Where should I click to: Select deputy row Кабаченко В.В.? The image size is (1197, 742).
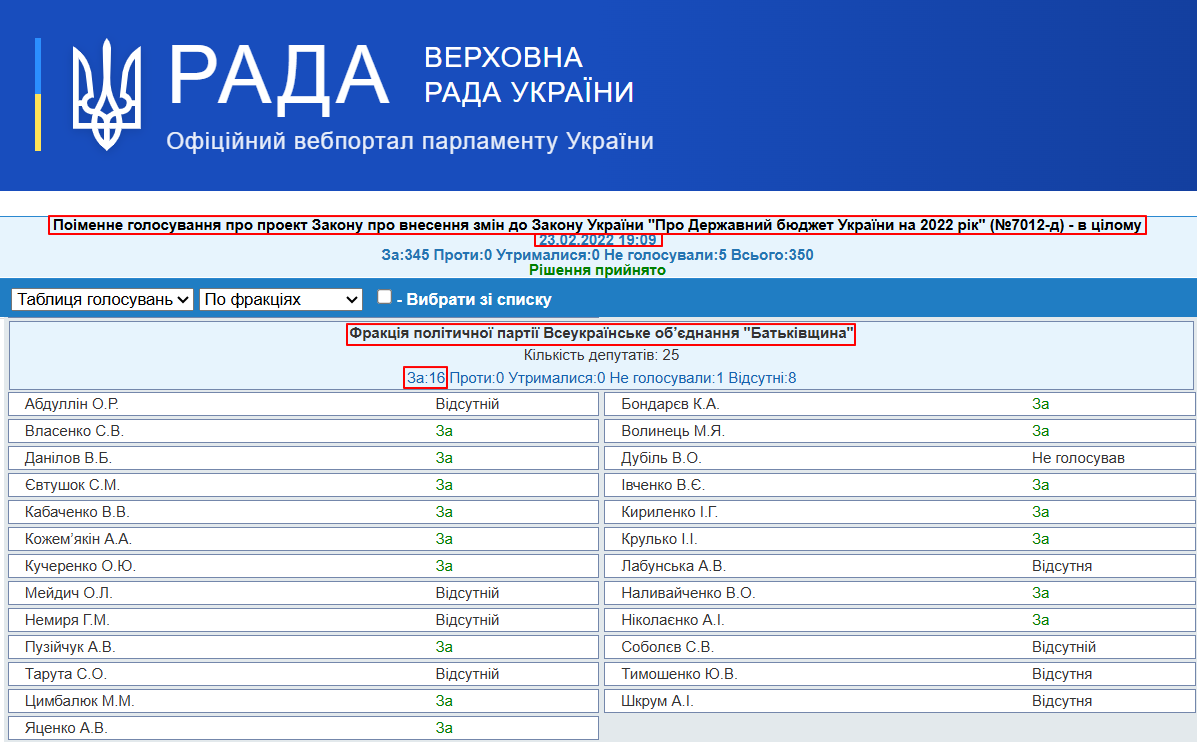(303, 512)
